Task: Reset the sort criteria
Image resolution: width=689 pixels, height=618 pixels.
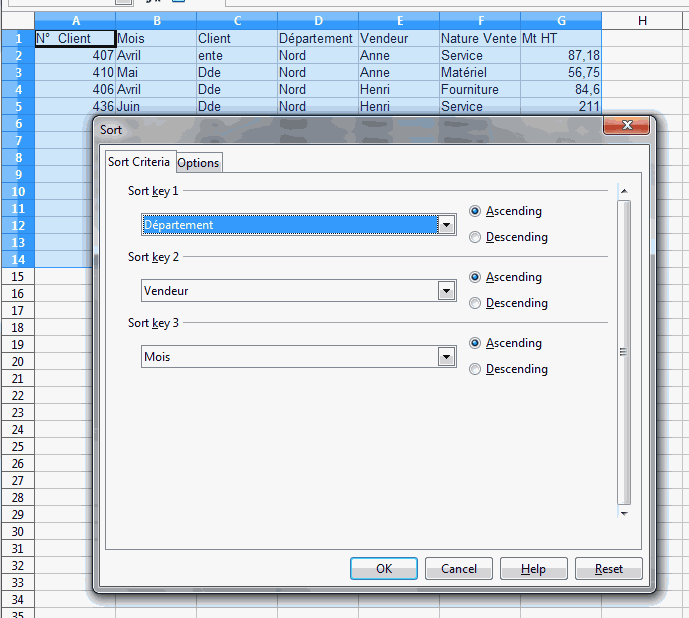Action: click(x=608, y=568)
